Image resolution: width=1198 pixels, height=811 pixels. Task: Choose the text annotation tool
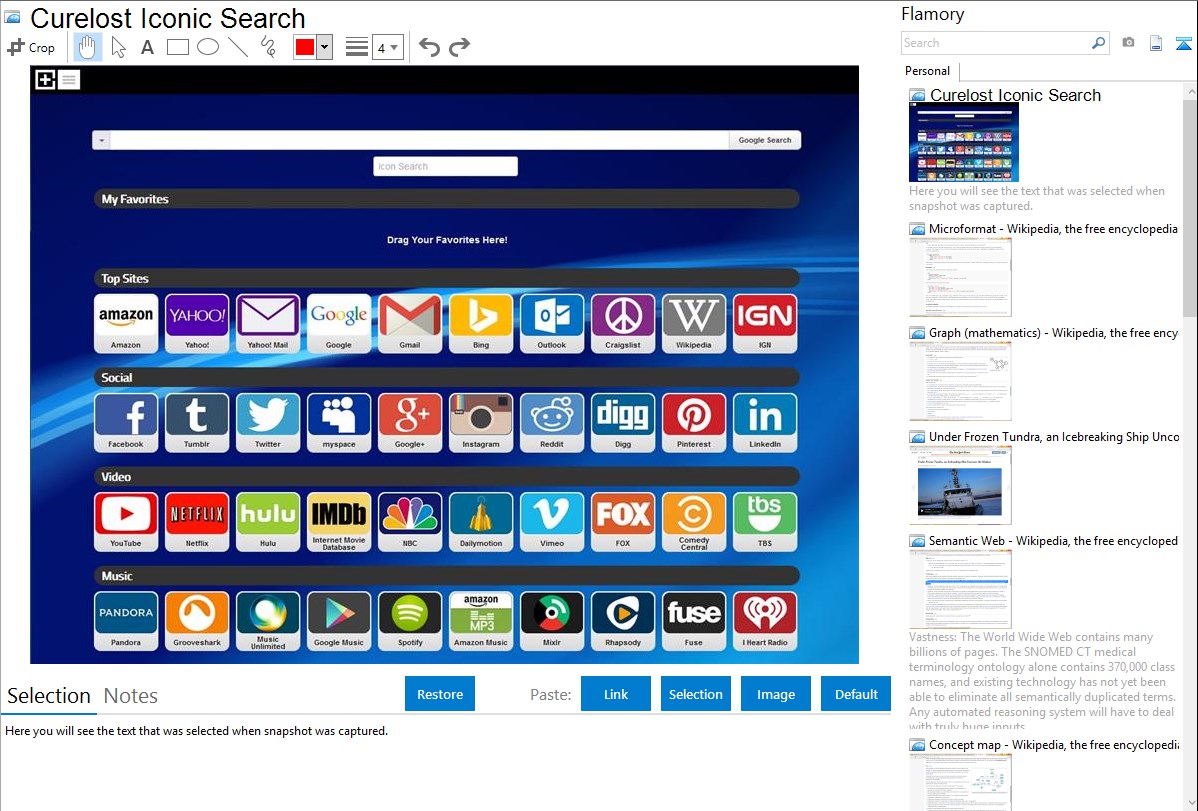tap(147, 47)
